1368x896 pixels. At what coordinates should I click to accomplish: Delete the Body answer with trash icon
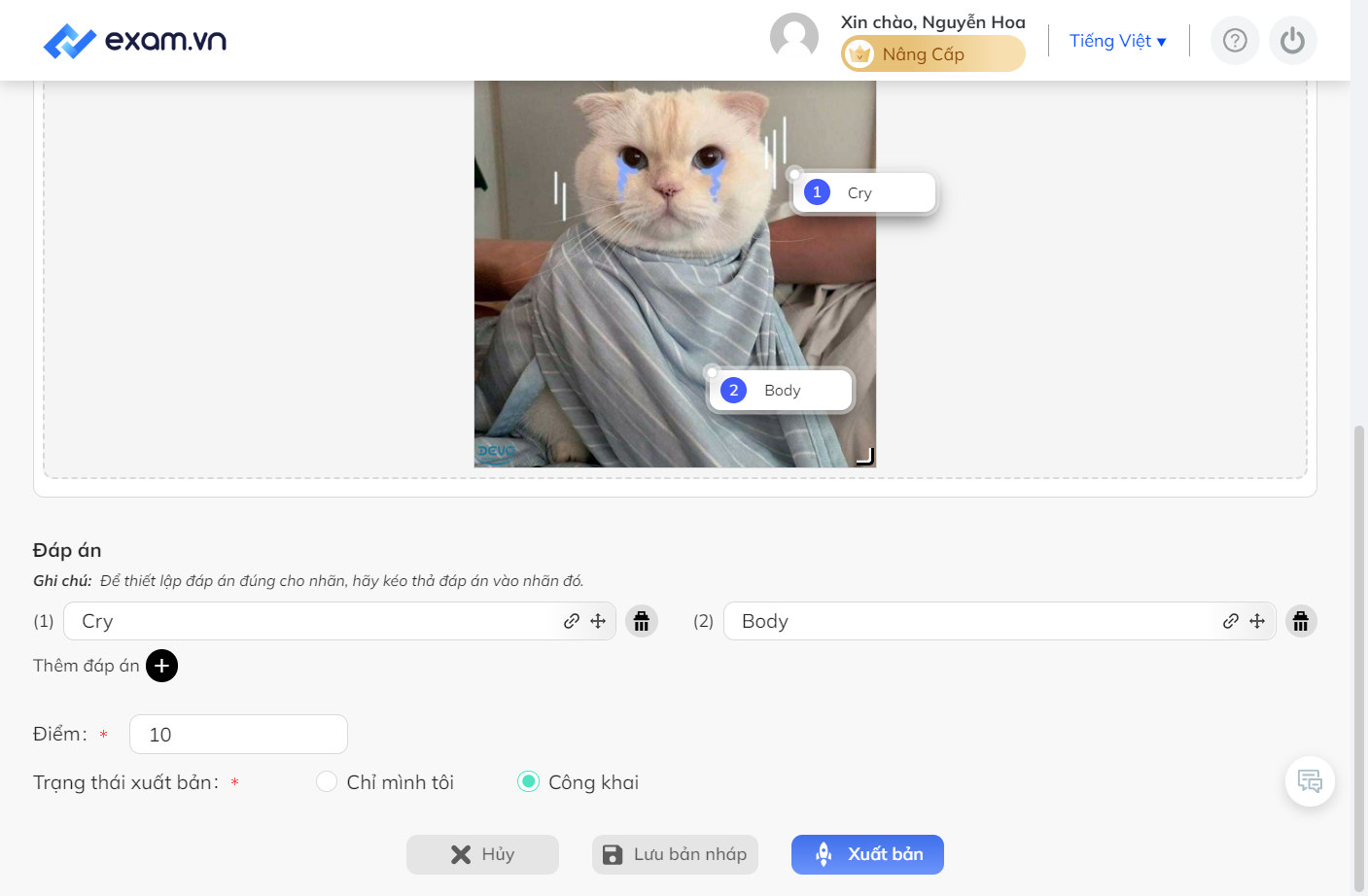(x=1301, y=621)
